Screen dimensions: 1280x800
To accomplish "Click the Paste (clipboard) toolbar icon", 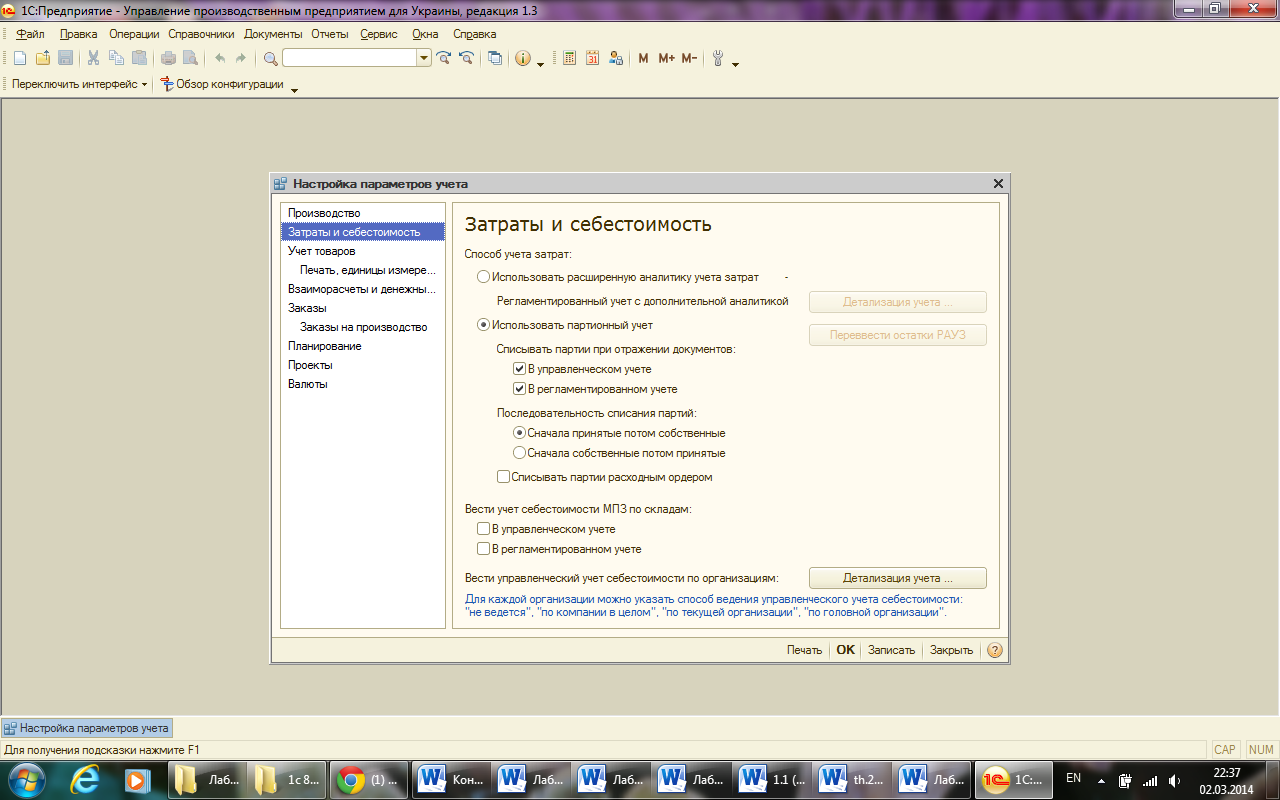I will pos(139,58).
